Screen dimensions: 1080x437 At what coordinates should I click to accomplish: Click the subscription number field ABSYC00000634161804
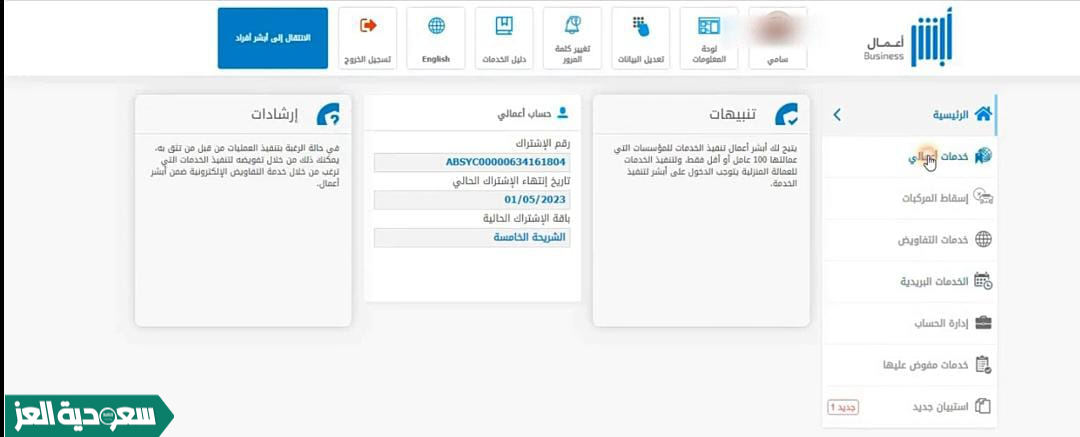pyautogui.click(x=472, y=162)
